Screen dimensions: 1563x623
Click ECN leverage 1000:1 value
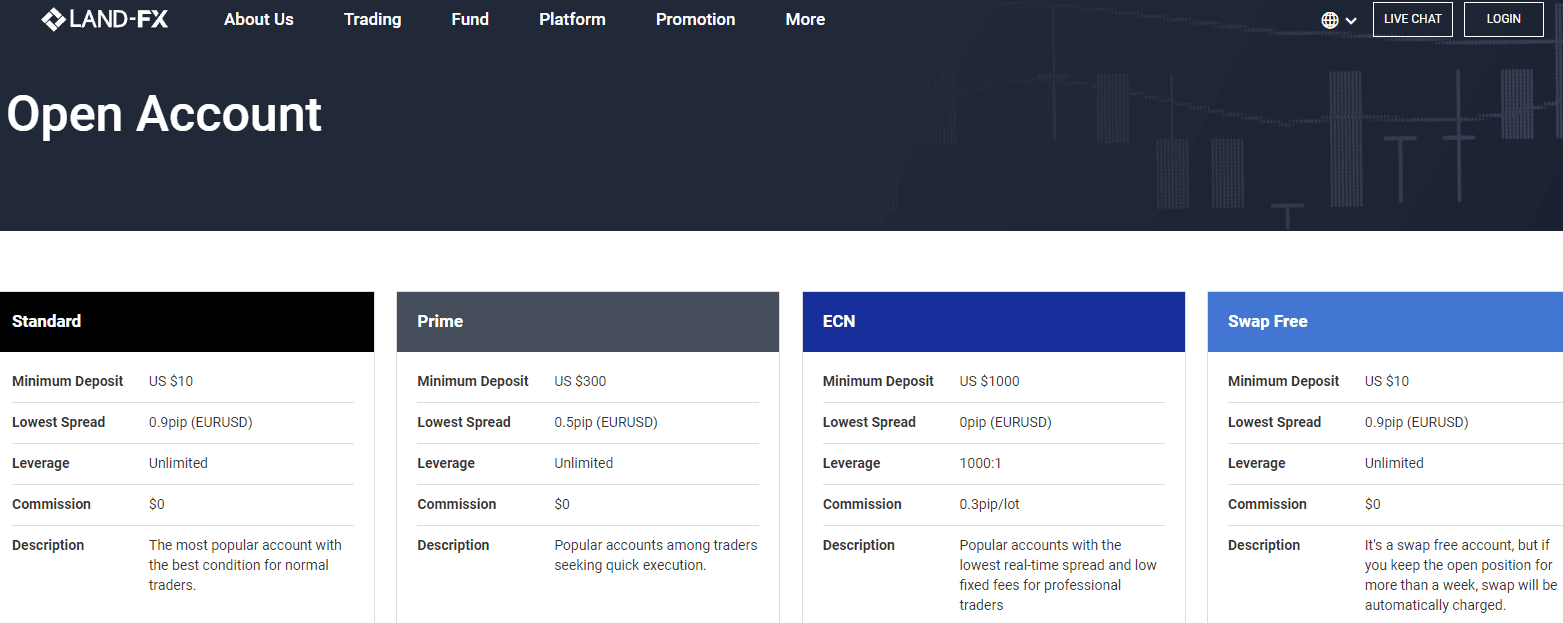coord(981,463)
